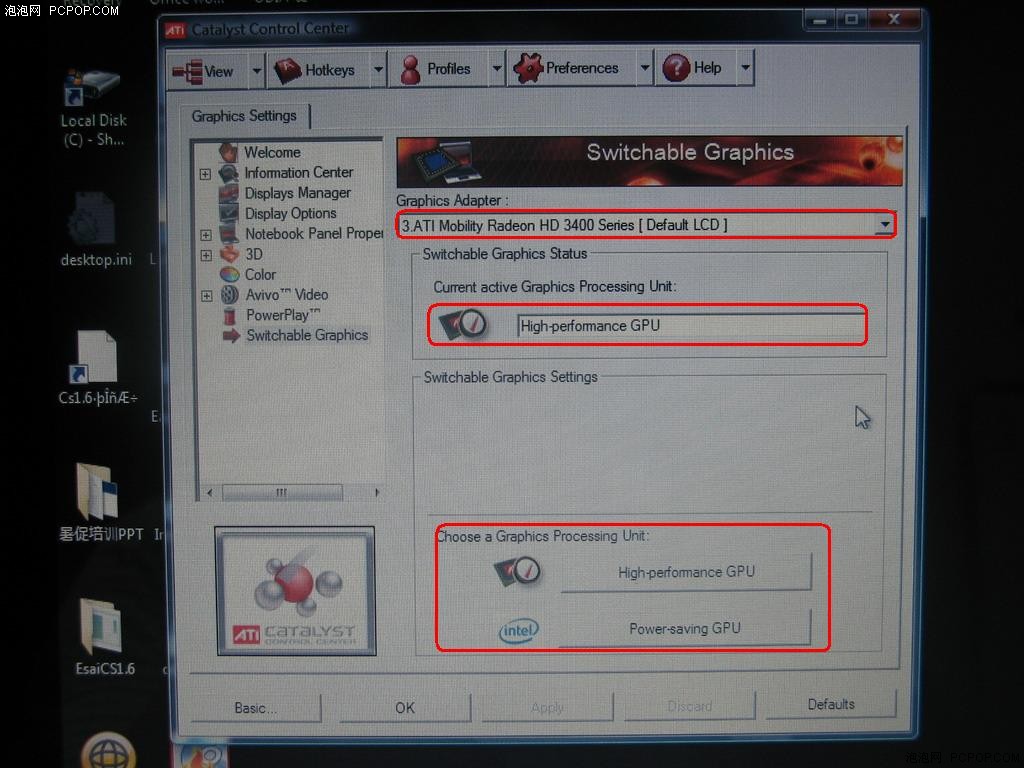Select PowerPlay in the tree

[283, 315]
